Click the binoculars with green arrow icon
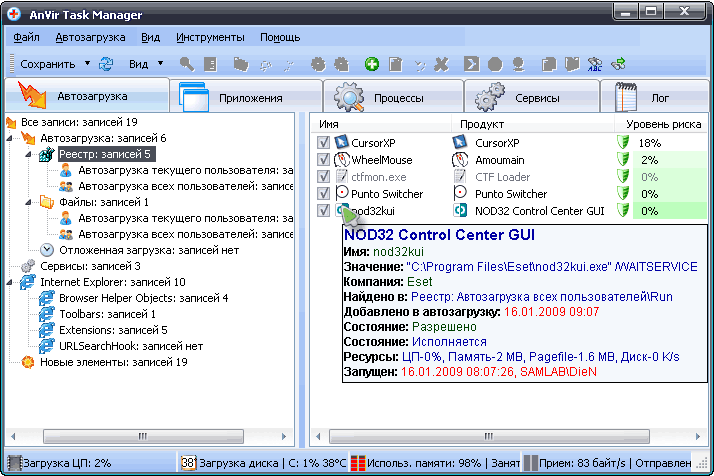714x476 pixels. (x=618, y=64)
